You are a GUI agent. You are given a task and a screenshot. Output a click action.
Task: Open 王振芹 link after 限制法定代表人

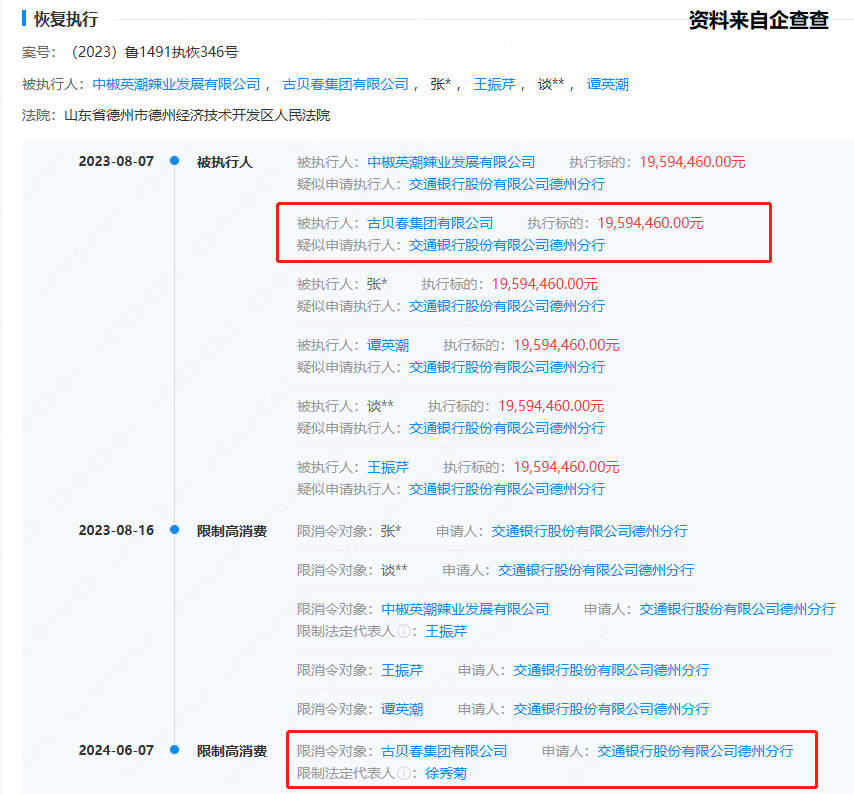tap(446, 632)
